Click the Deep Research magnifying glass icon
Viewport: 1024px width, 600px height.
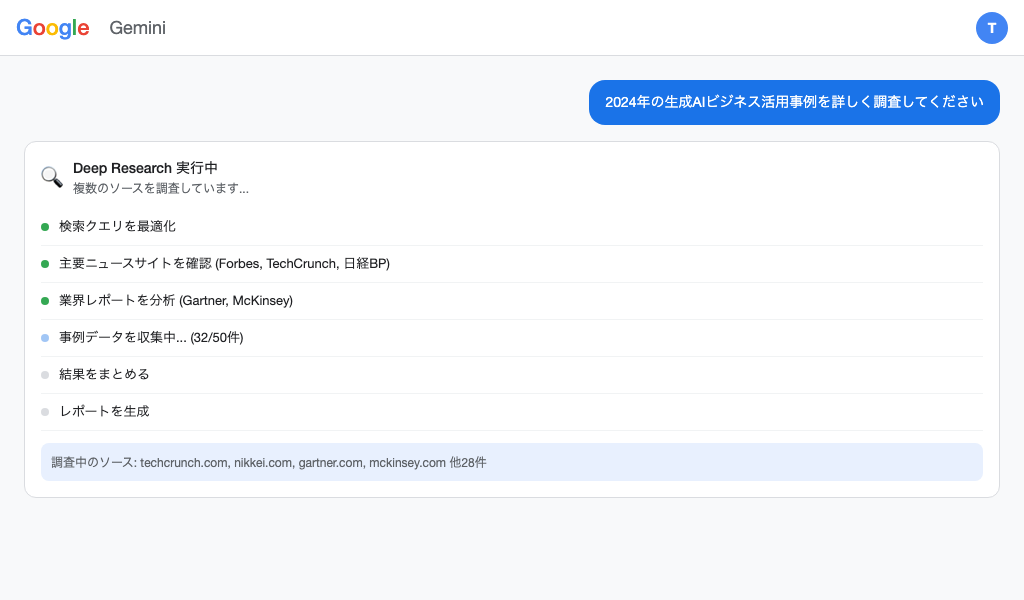(51, 176)
